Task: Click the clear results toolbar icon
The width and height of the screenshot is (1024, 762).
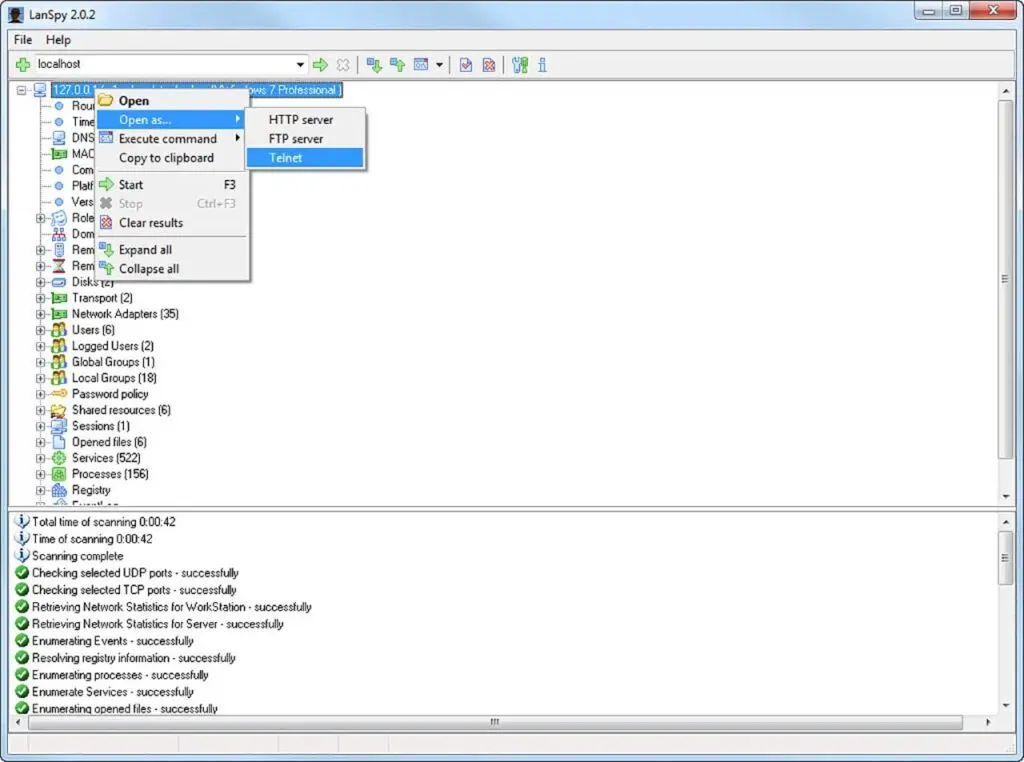Action: [488, 65]
